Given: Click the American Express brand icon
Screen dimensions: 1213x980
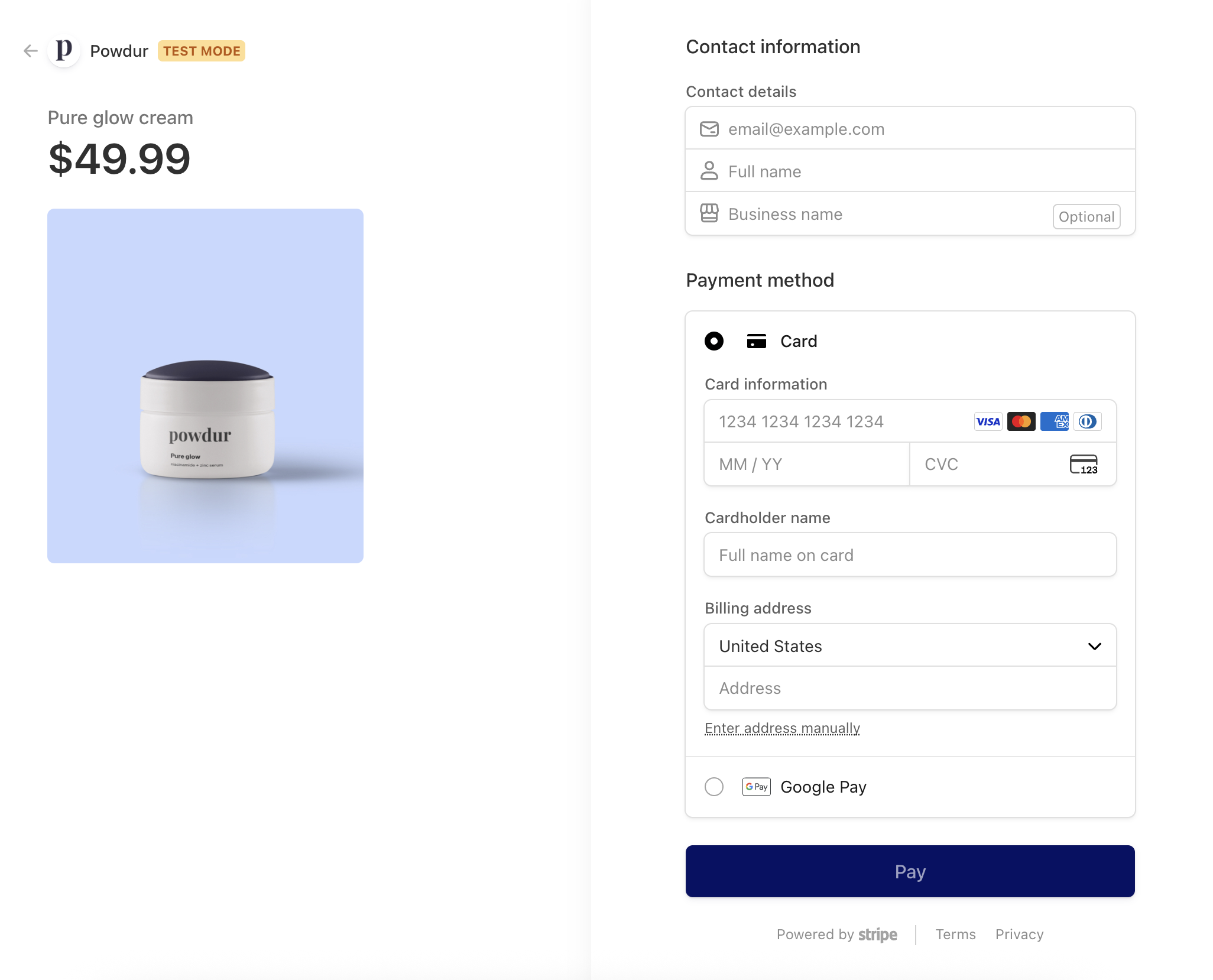Looking at the screenshot, I should (x=1055, y=421).
